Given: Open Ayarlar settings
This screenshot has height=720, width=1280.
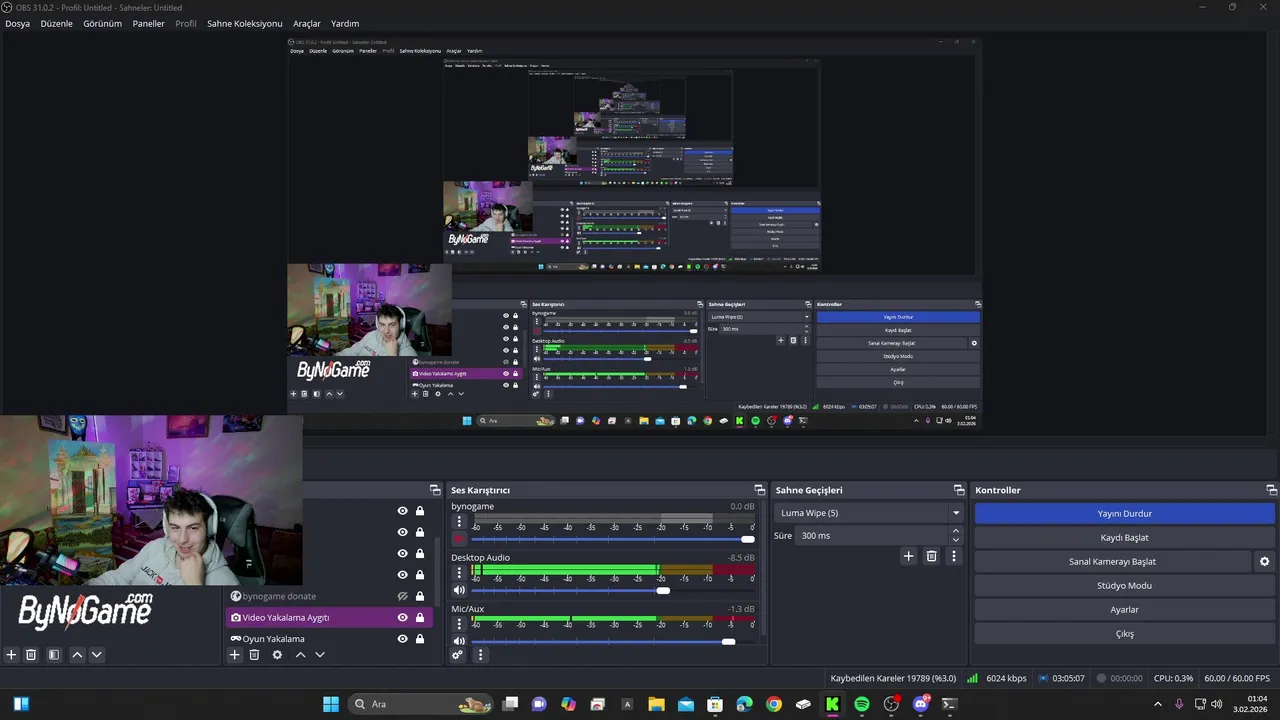Looking at the screenshot, I should tap(1124, 610).
